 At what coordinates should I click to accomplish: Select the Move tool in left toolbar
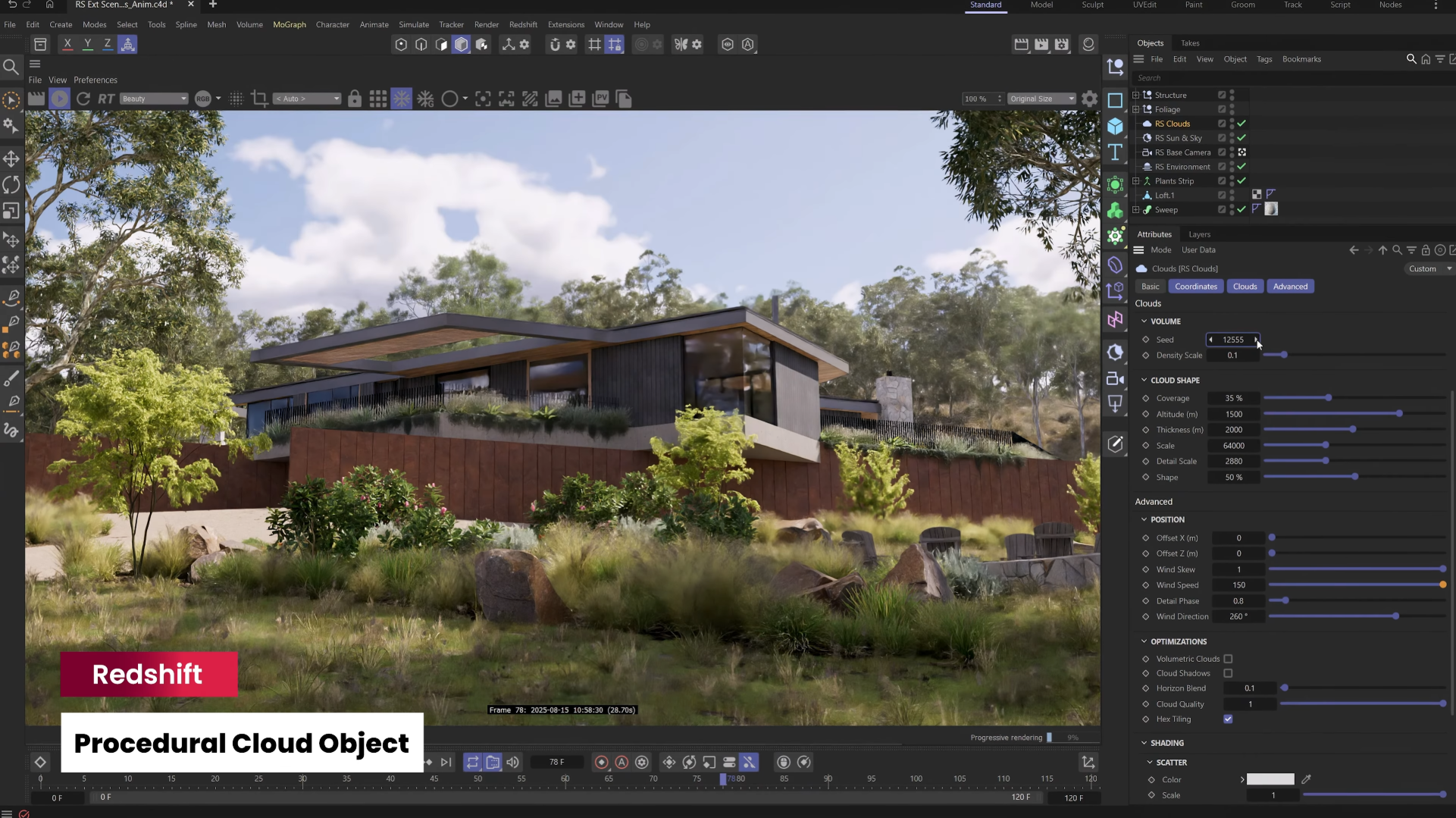[x=11, y=159]
